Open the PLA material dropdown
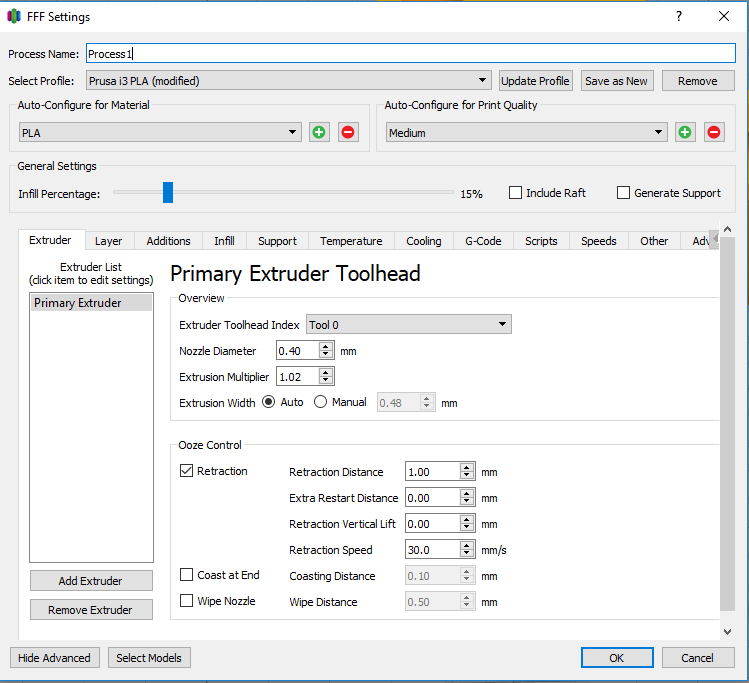Image resolution: width=749 pixels, height=683 pixels. click(160, 132)
